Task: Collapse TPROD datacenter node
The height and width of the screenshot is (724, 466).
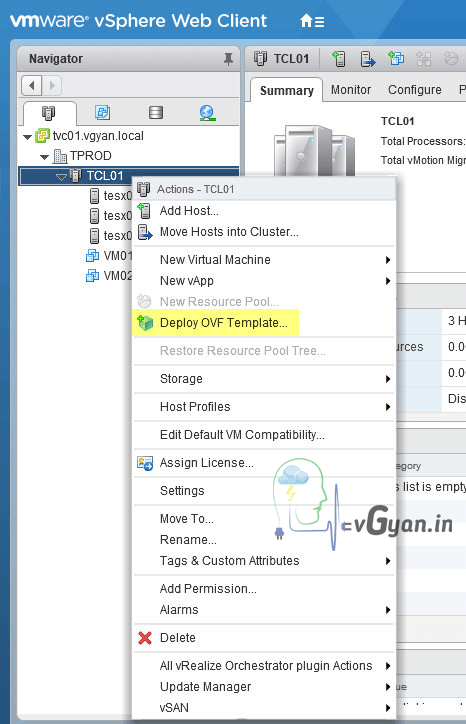Action: [x=45, y=157]
